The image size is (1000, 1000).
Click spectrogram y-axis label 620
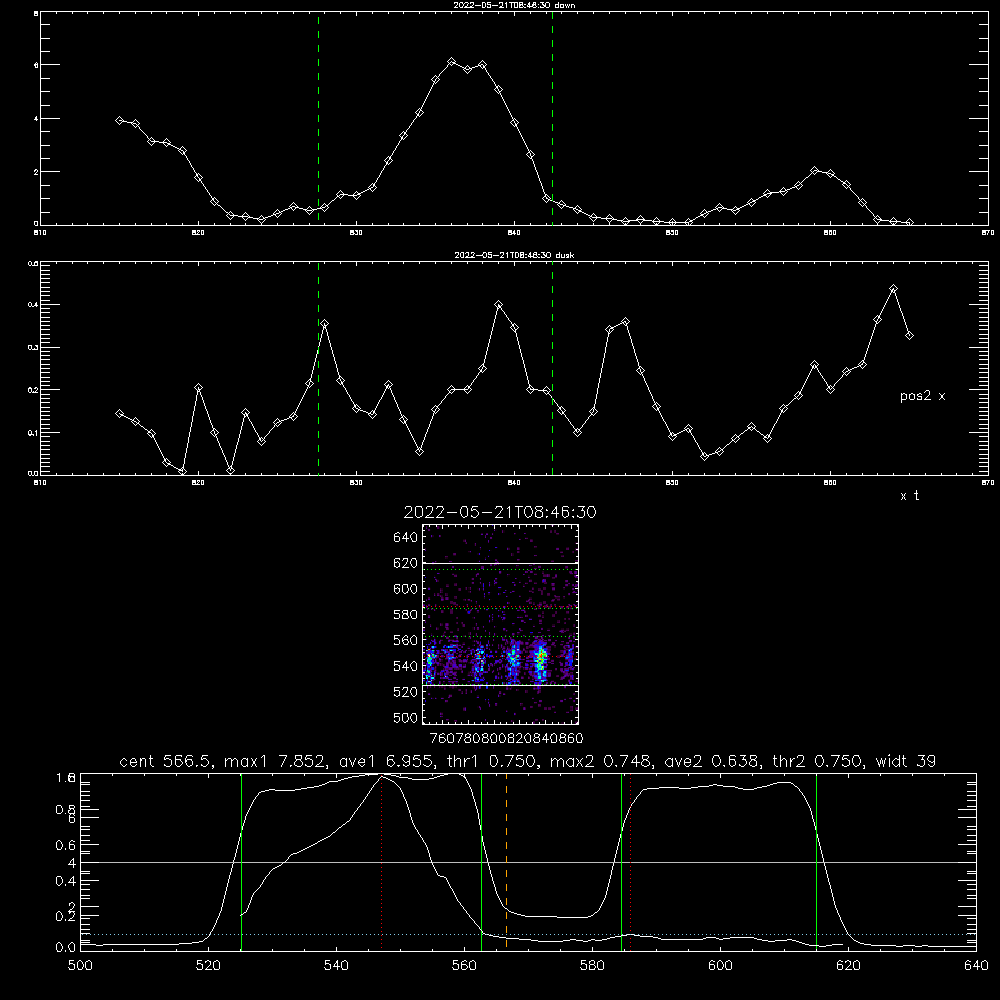tap(406, 563)
